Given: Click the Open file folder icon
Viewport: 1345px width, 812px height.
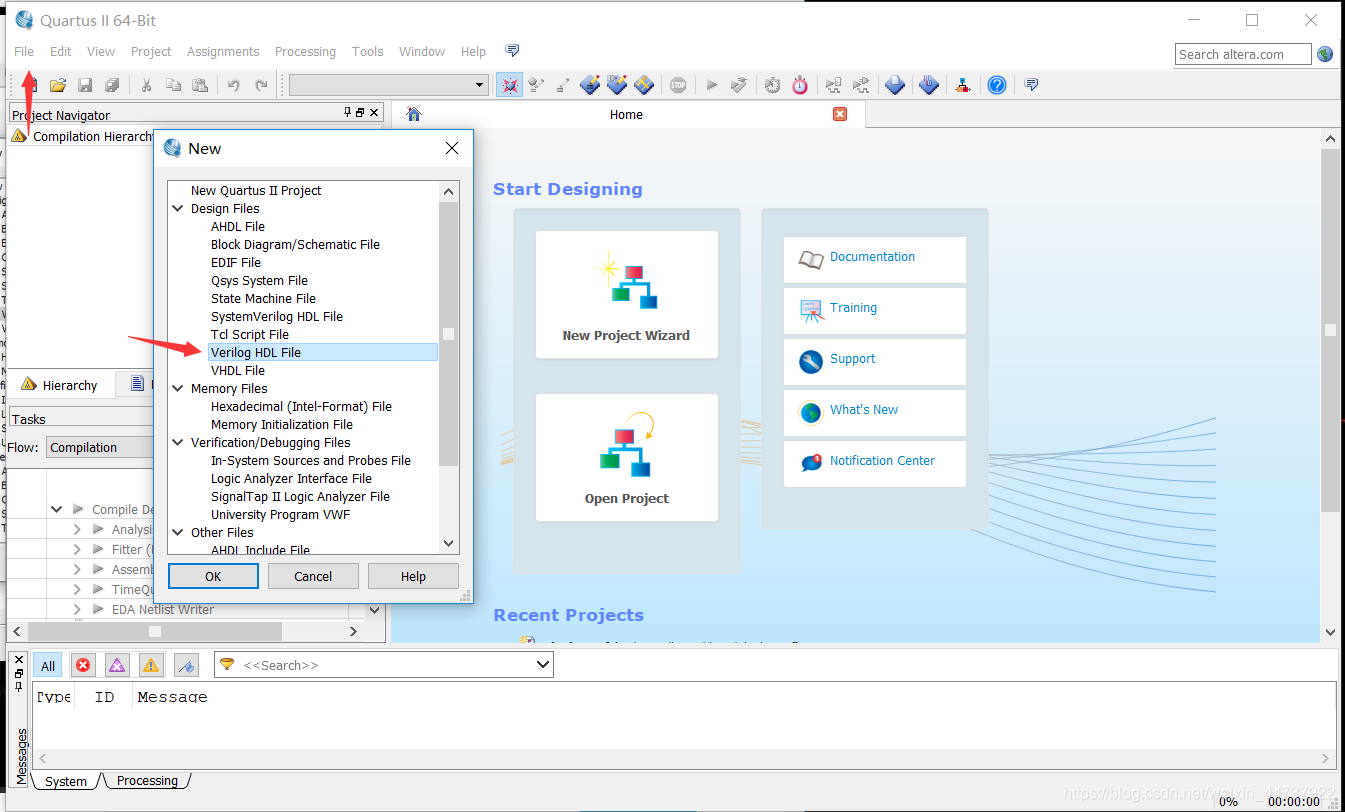Looking at the screenshot, I should click(58, 86).
